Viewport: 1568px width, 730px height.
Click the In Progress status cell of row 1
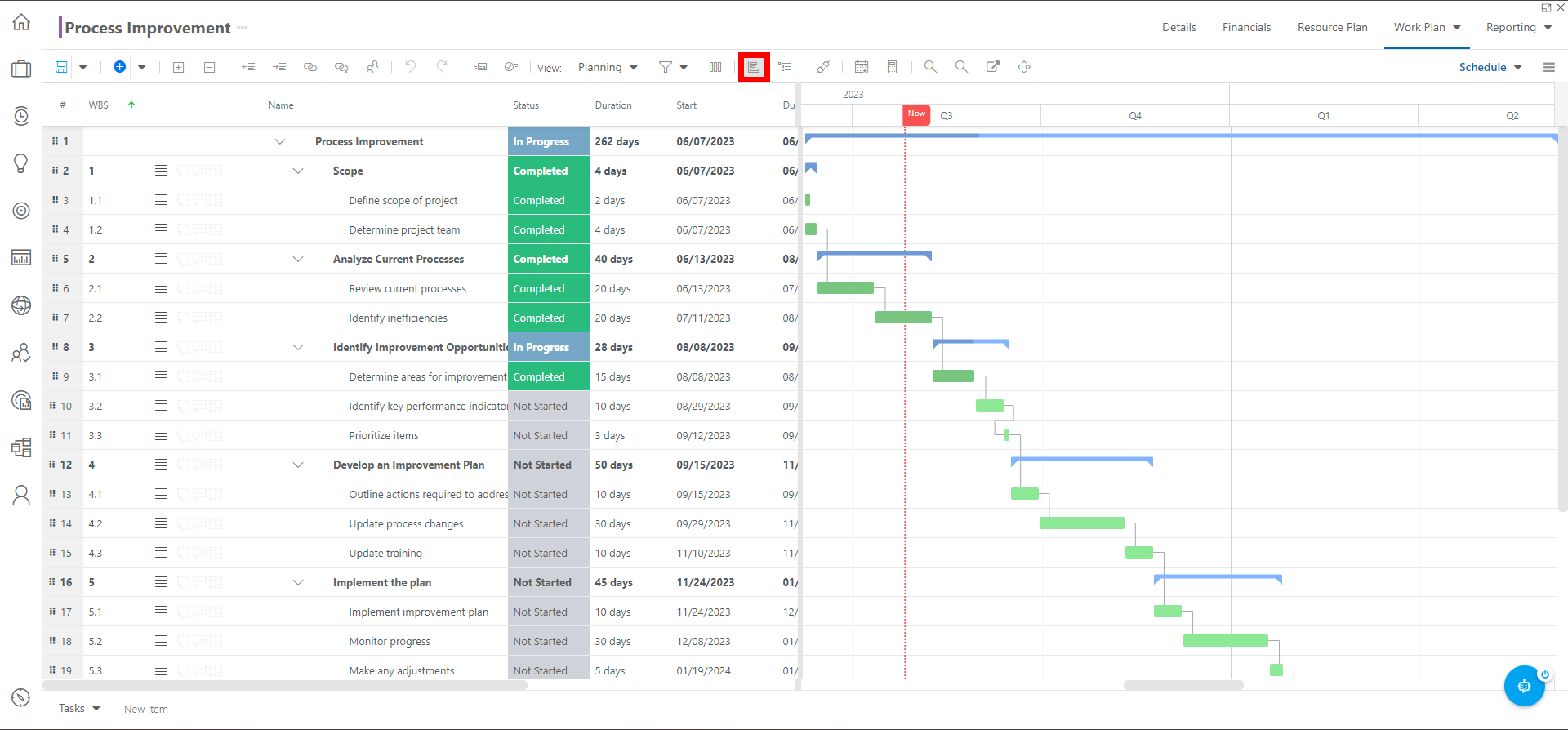pyautogui.click(x=549, y=141)
